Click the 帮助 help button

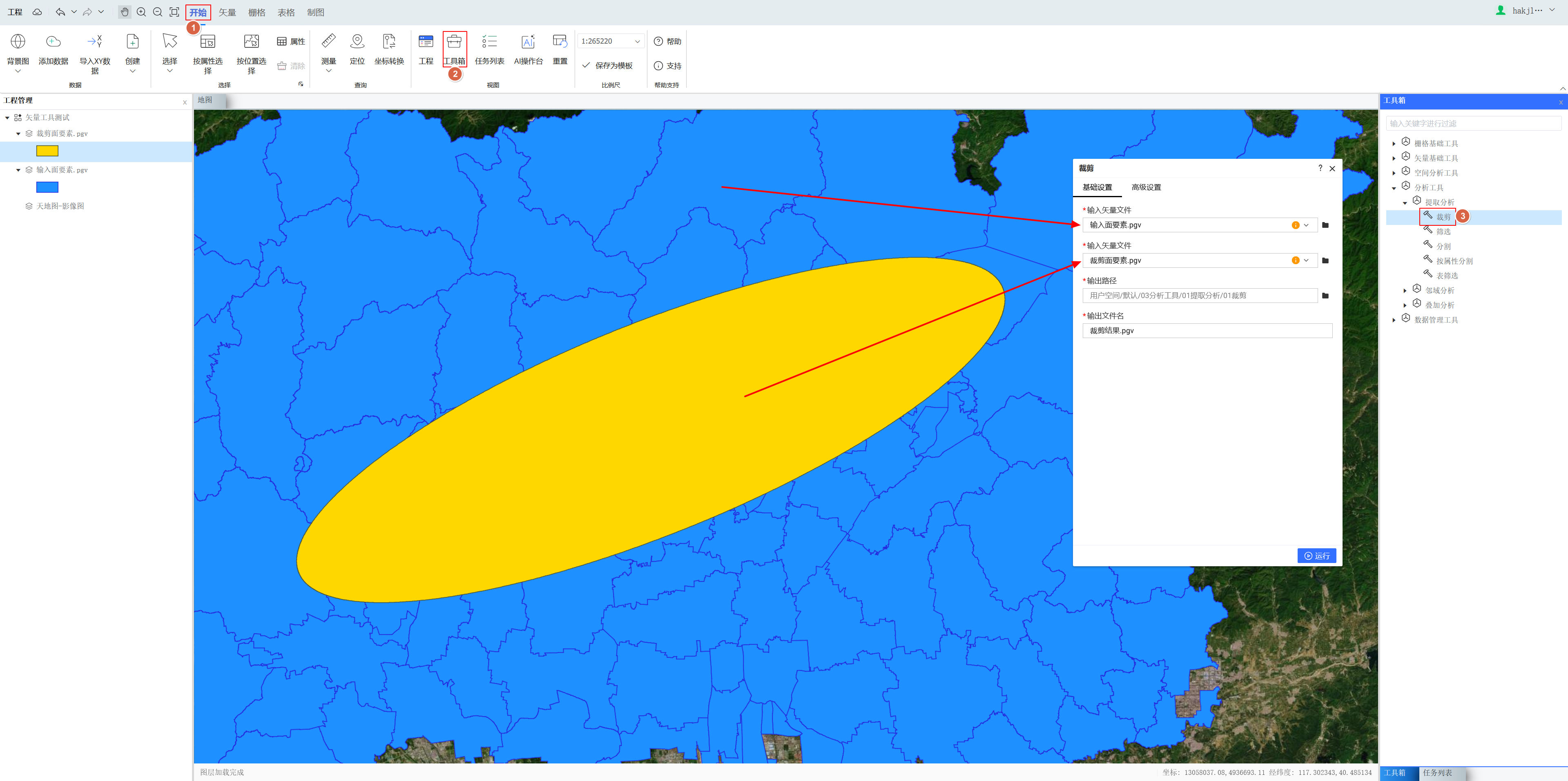(667, 41)
